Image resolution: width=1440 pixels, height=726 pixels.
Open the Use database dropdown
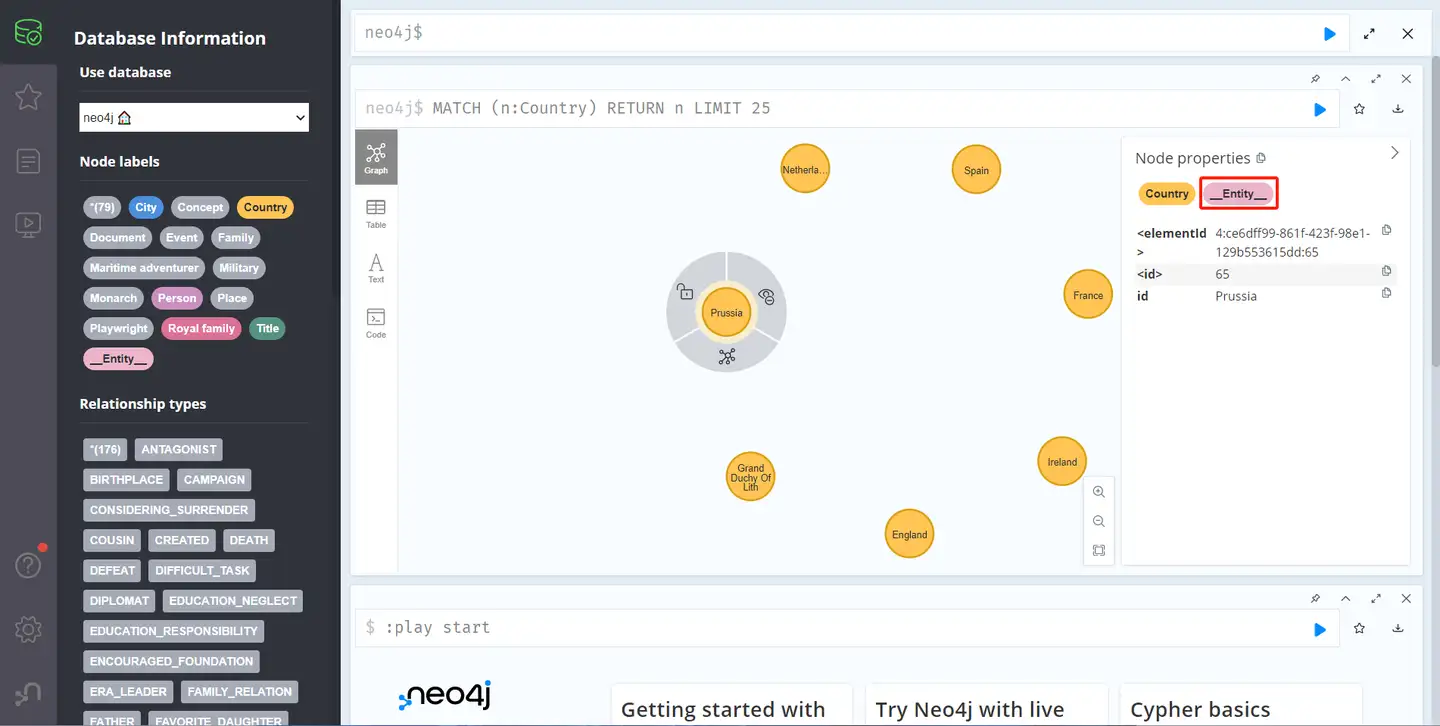pos(194,117)
